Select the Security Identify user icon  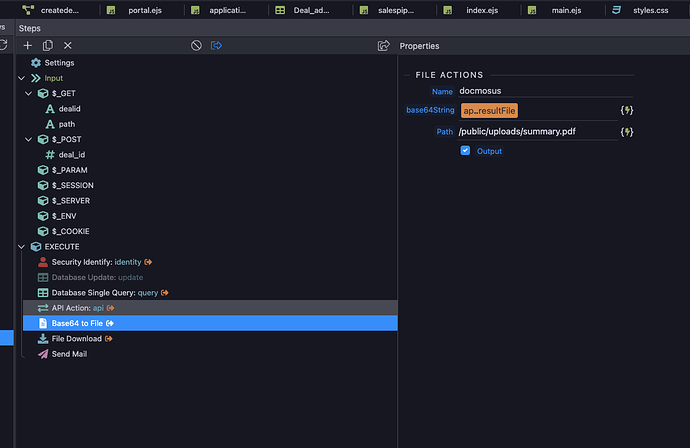coord(43,262)
